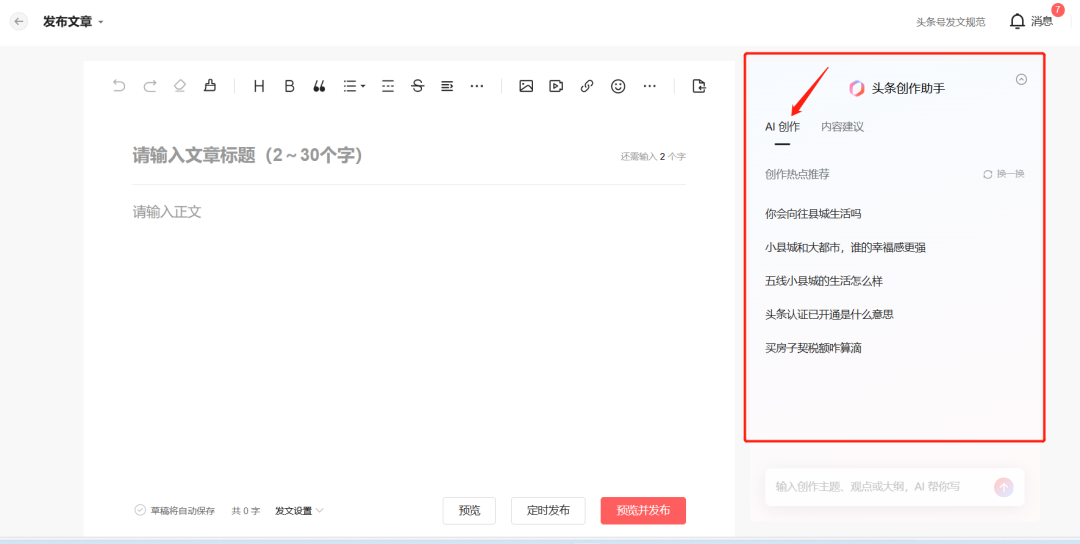Open more formatting options ellipsis
Image resolution: width=1080 pixels, height=544 pixels.
(477, 86)
